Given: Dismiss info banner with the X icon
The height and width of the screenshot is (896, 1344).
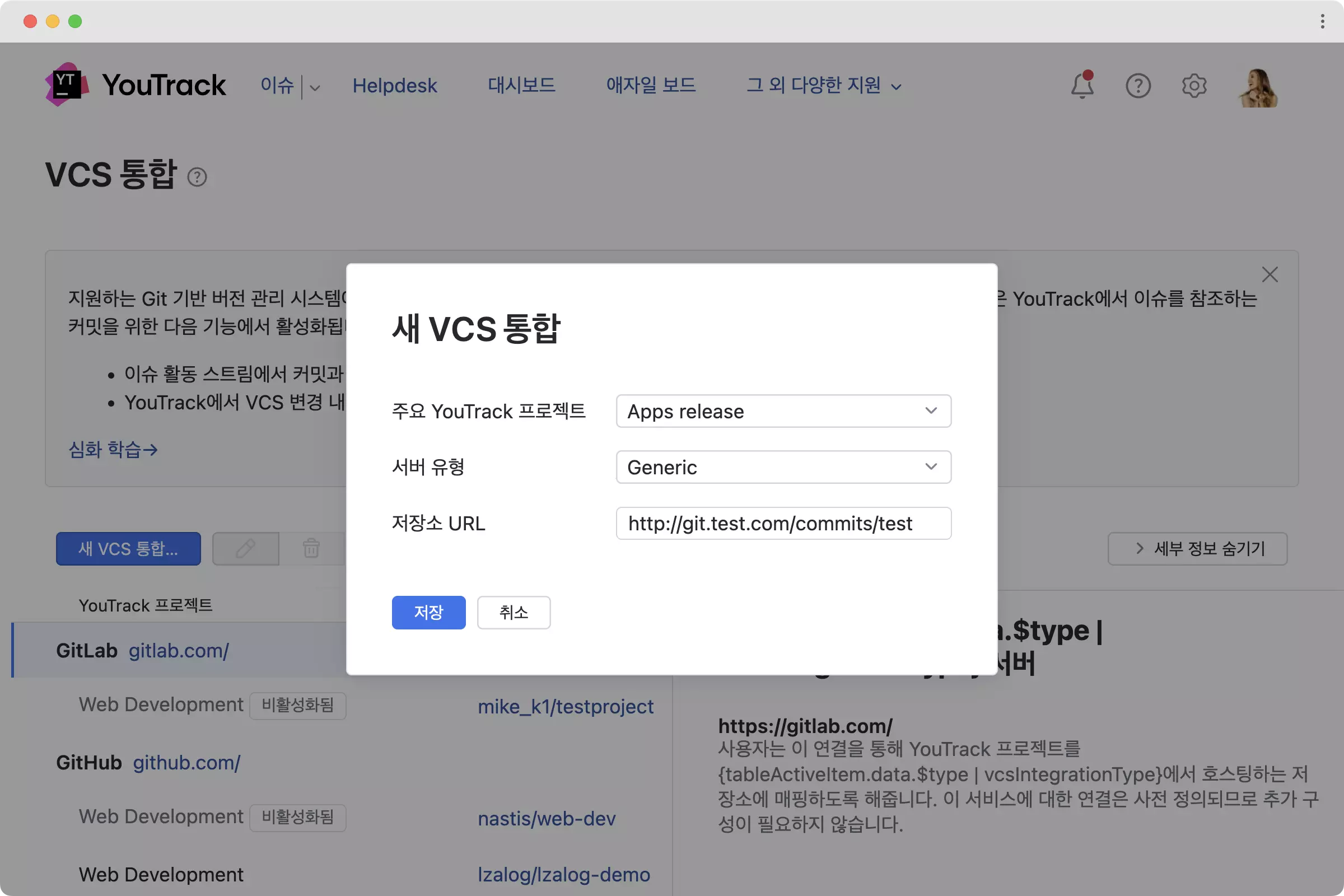Looking at the screenshot, I should point(1270,275).
